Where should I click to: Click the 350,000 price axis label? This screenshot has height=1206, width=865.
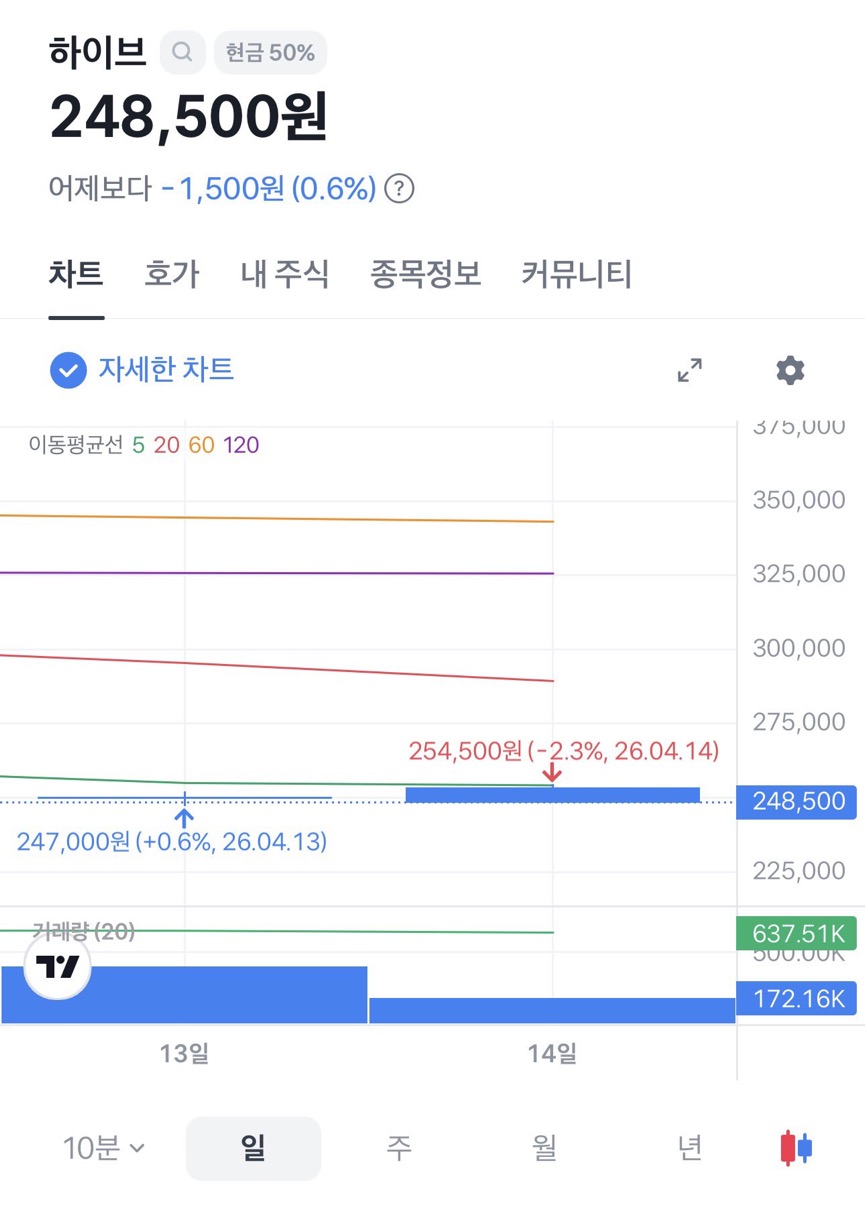tap(799, 500)
